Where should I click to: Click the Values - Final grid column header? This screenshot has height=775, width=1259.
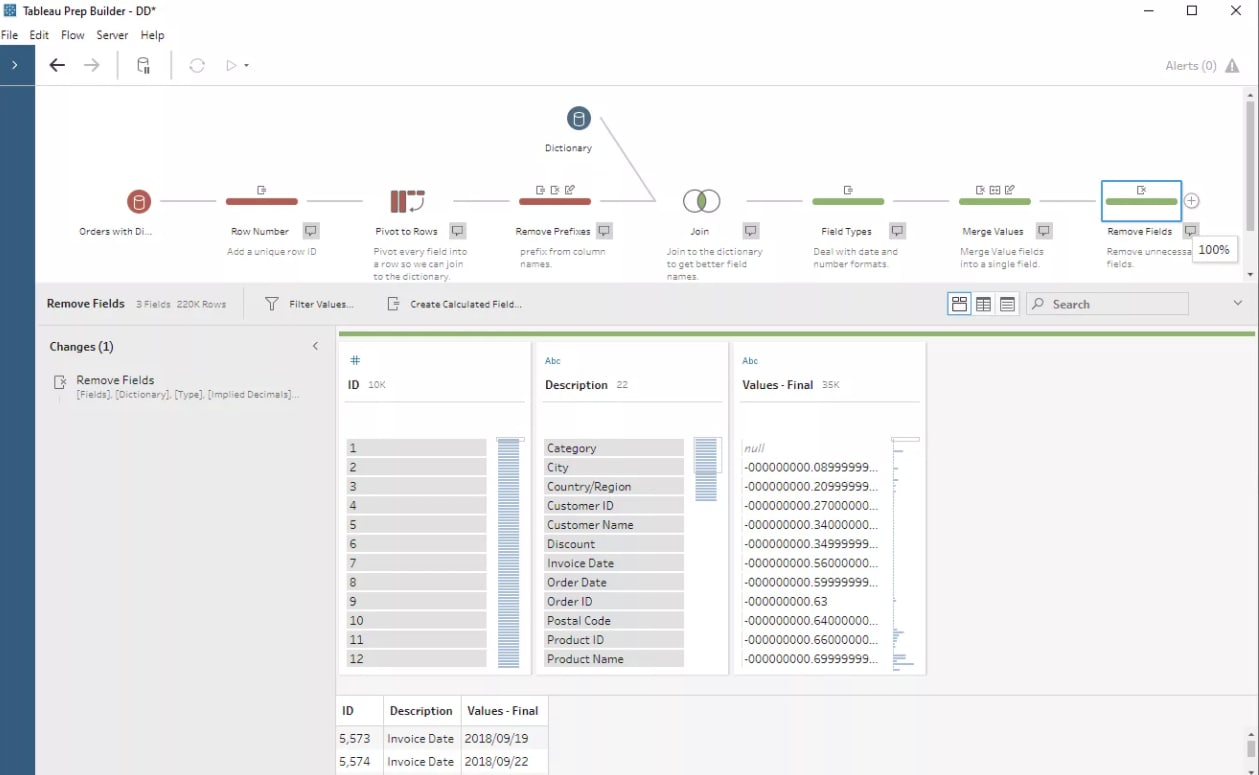(503, 711)
